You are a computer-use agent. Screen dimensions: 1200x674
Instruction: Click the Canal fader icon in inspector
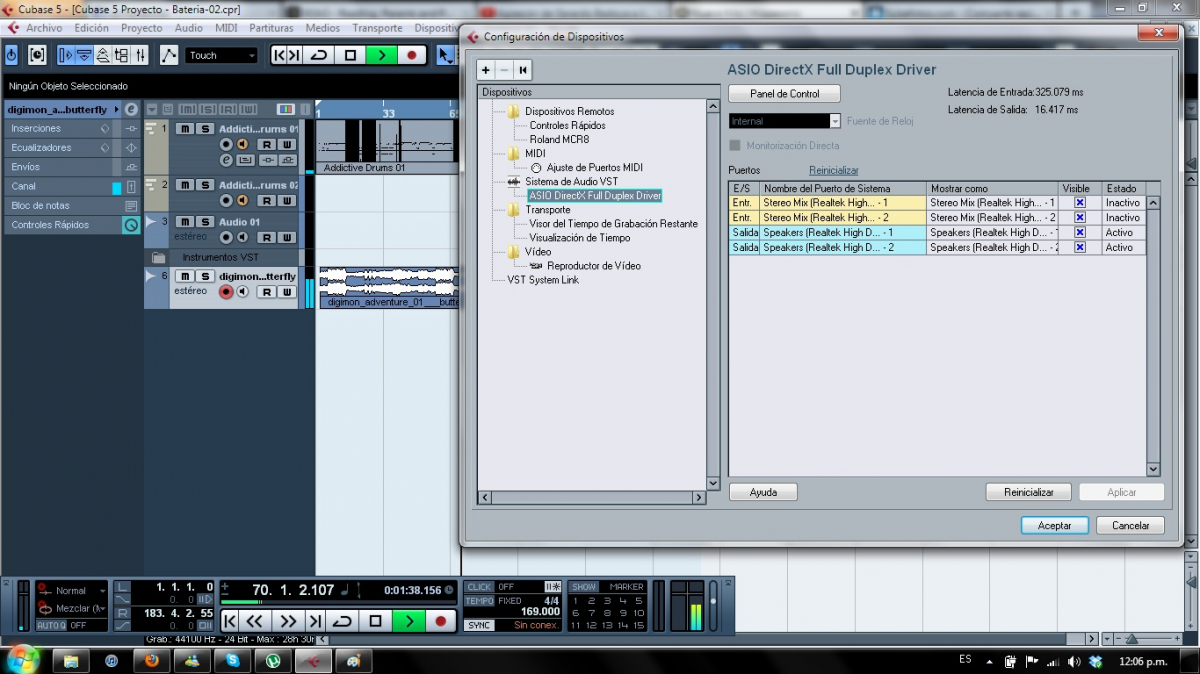point(131,187)
